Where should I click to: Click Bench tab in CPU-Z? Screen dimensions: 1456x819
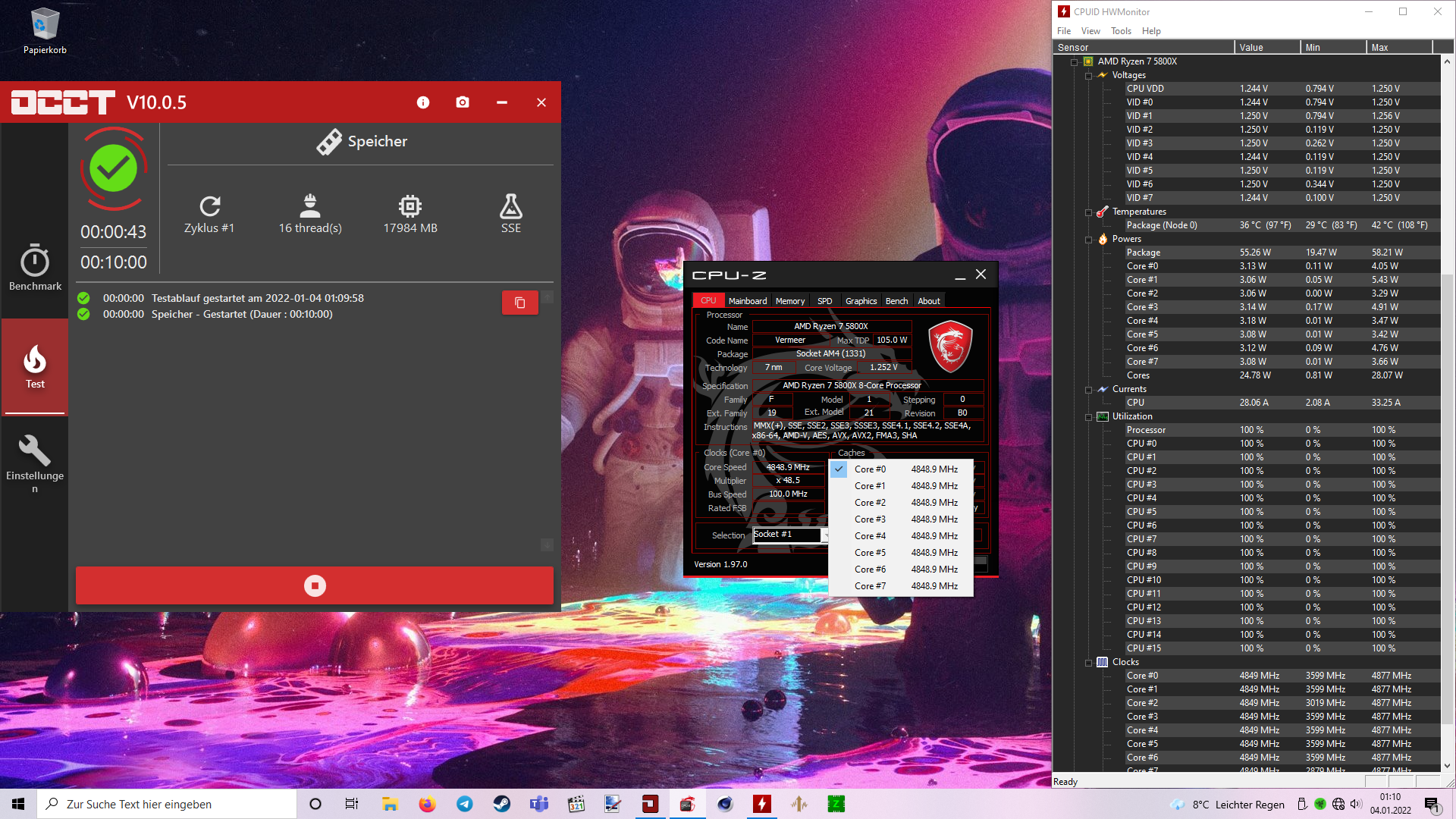[896, 301]
